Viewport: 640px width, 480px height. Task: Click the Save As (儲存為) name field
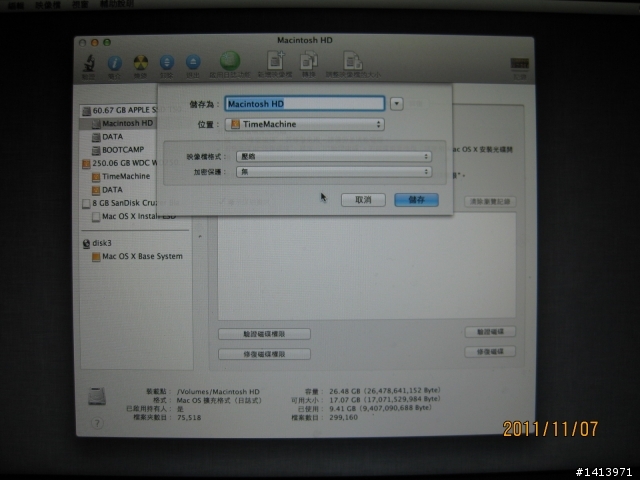[x=304, y=104]
